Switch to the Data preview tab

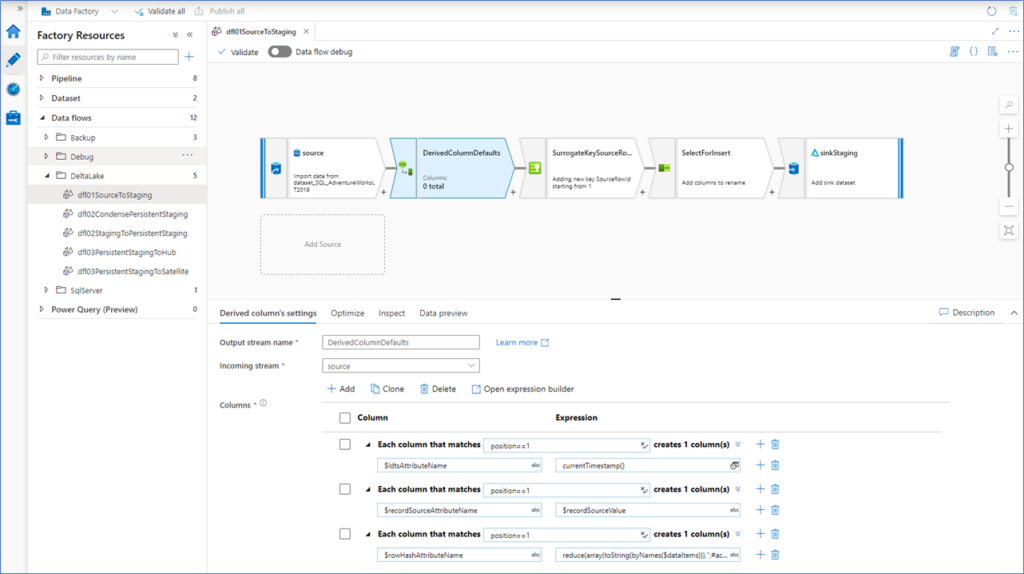pyautogui.click(x=443, y=313)
